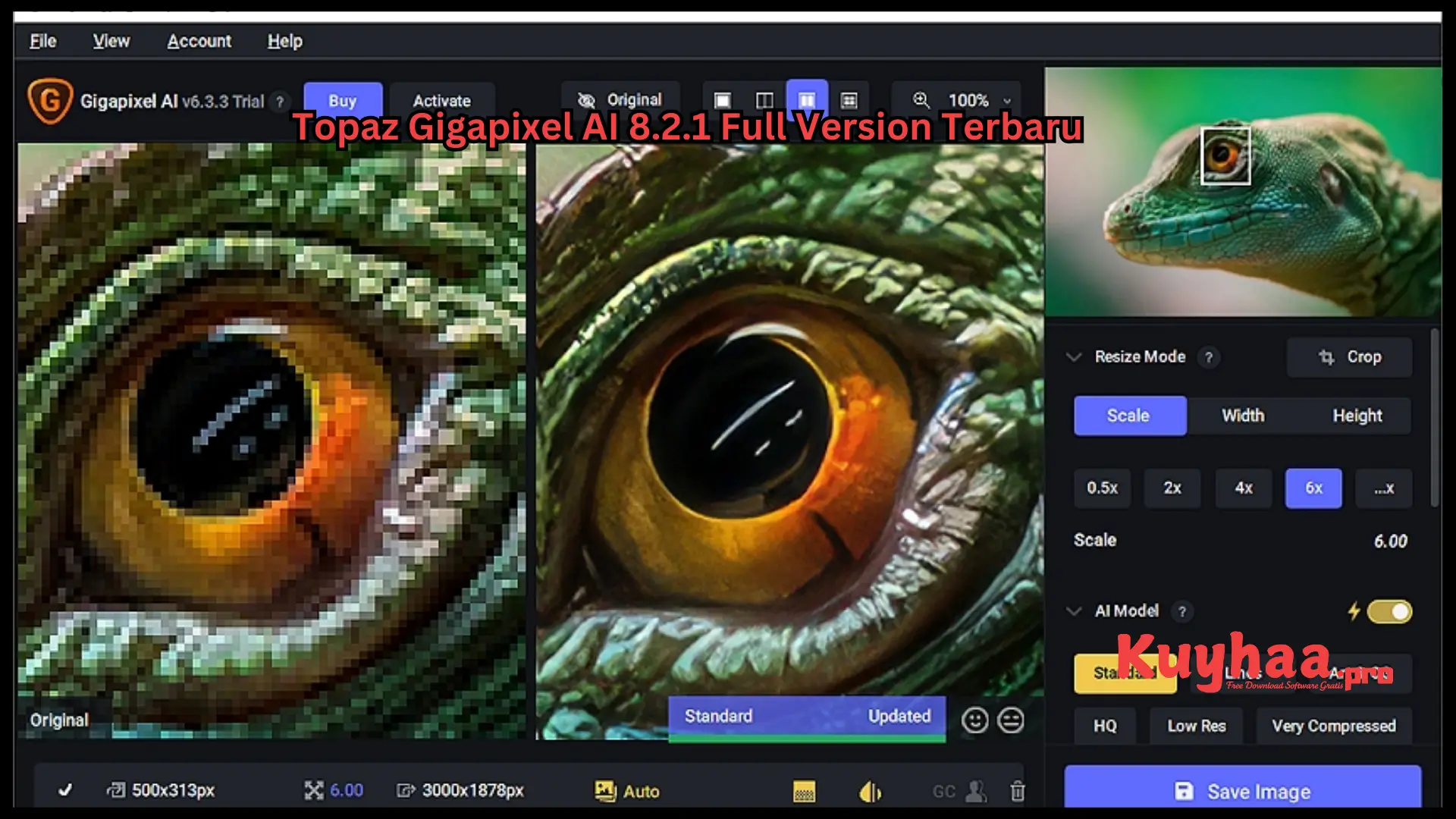
Task: Choose the custom ...x scale factor
Action: pos(1384,488)
